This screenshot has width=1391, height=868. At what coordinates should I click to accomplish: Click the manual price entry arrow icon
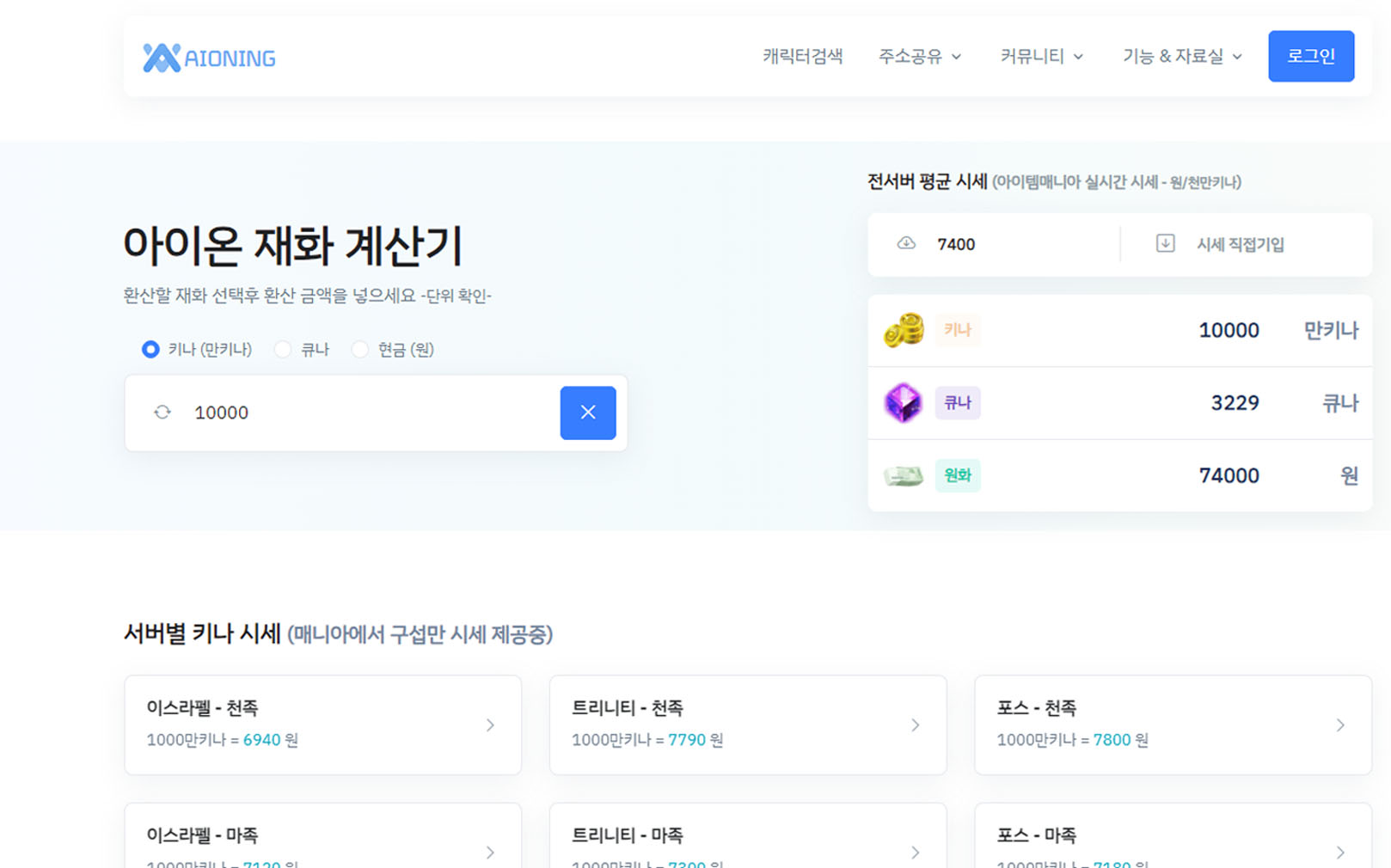click(x=1165, y=244)
